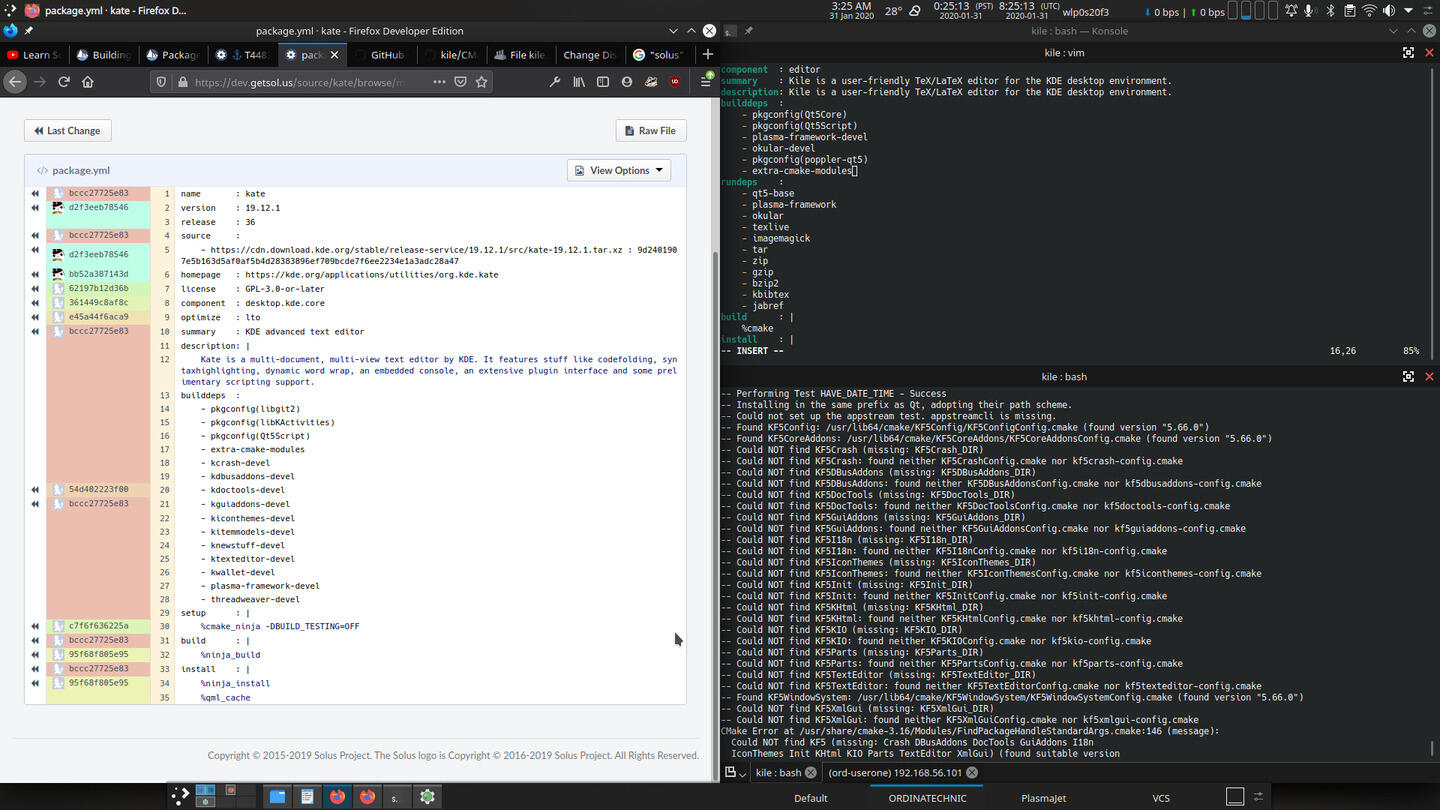1440x810 pixels.
Task: Open Raw File
Action: (x=650, y=131)
